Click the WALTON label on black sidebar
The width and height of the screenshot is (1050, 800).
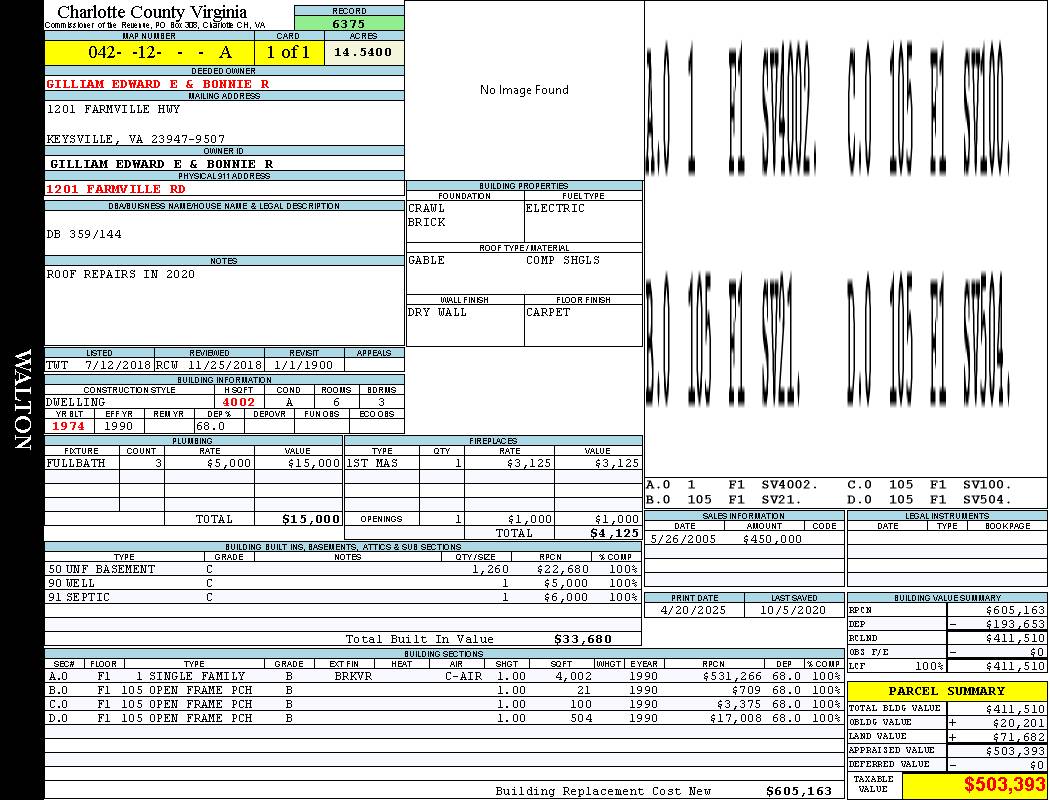coord(23,399)
